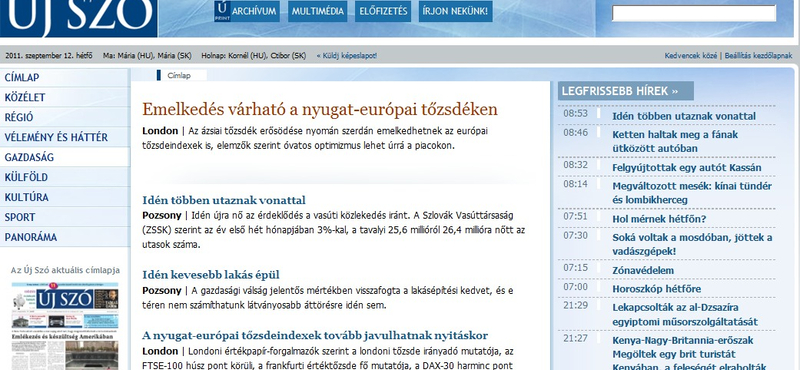
Task: Open headline Emelkedés várható a nyugat-európai tőzsdéken
Action: click(319, 109)
